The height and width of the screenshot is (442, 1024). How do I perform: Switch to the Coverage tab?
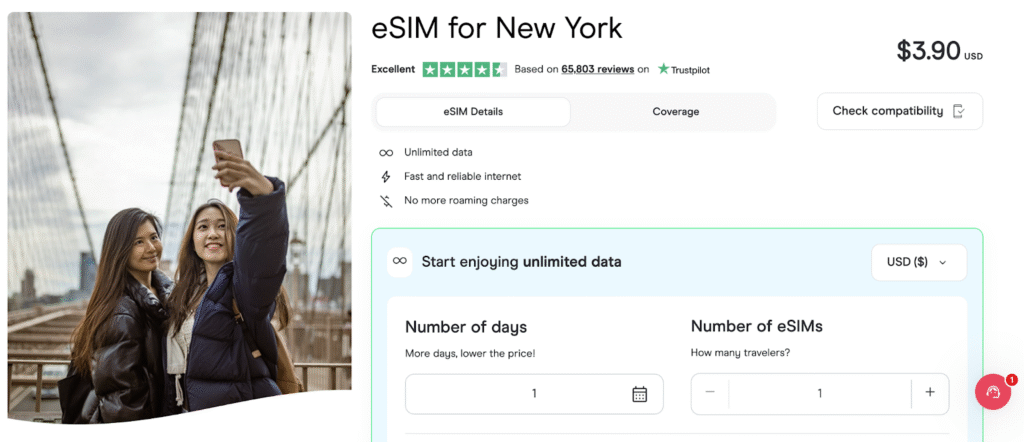[x=675, y=112]
